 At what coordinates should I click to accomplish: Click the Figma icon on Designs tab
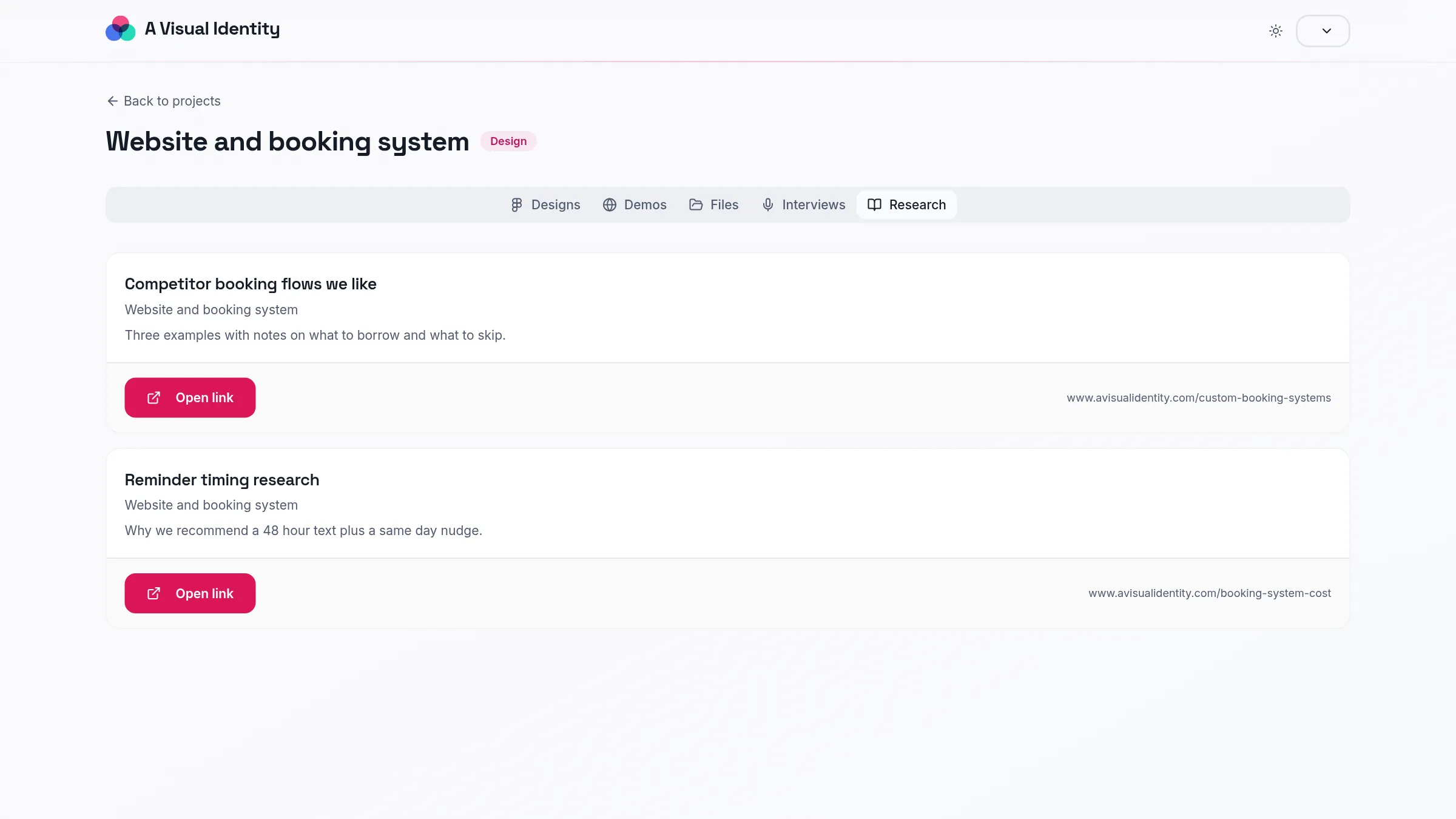516,205
